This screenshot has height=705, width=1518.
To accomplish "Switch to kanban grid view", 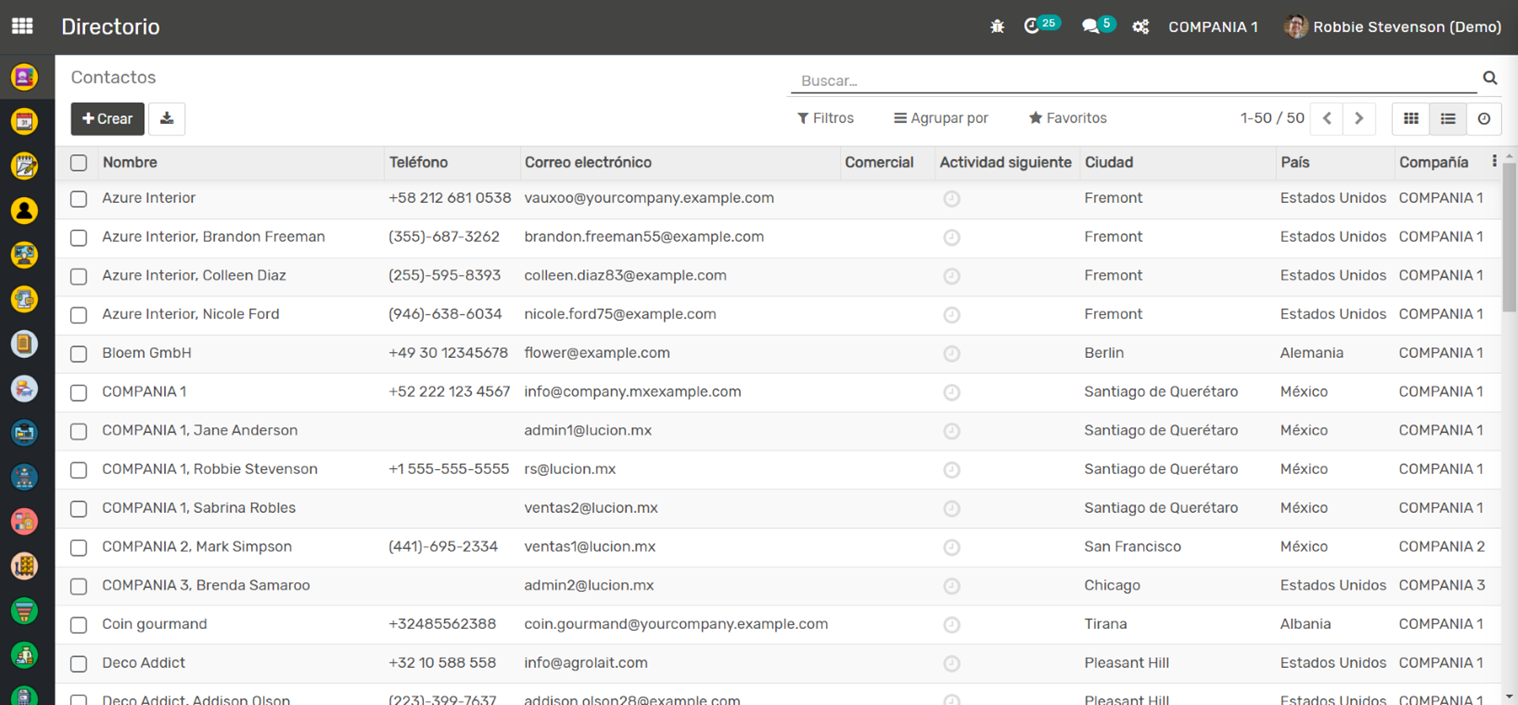I will tap(1411, 119).
